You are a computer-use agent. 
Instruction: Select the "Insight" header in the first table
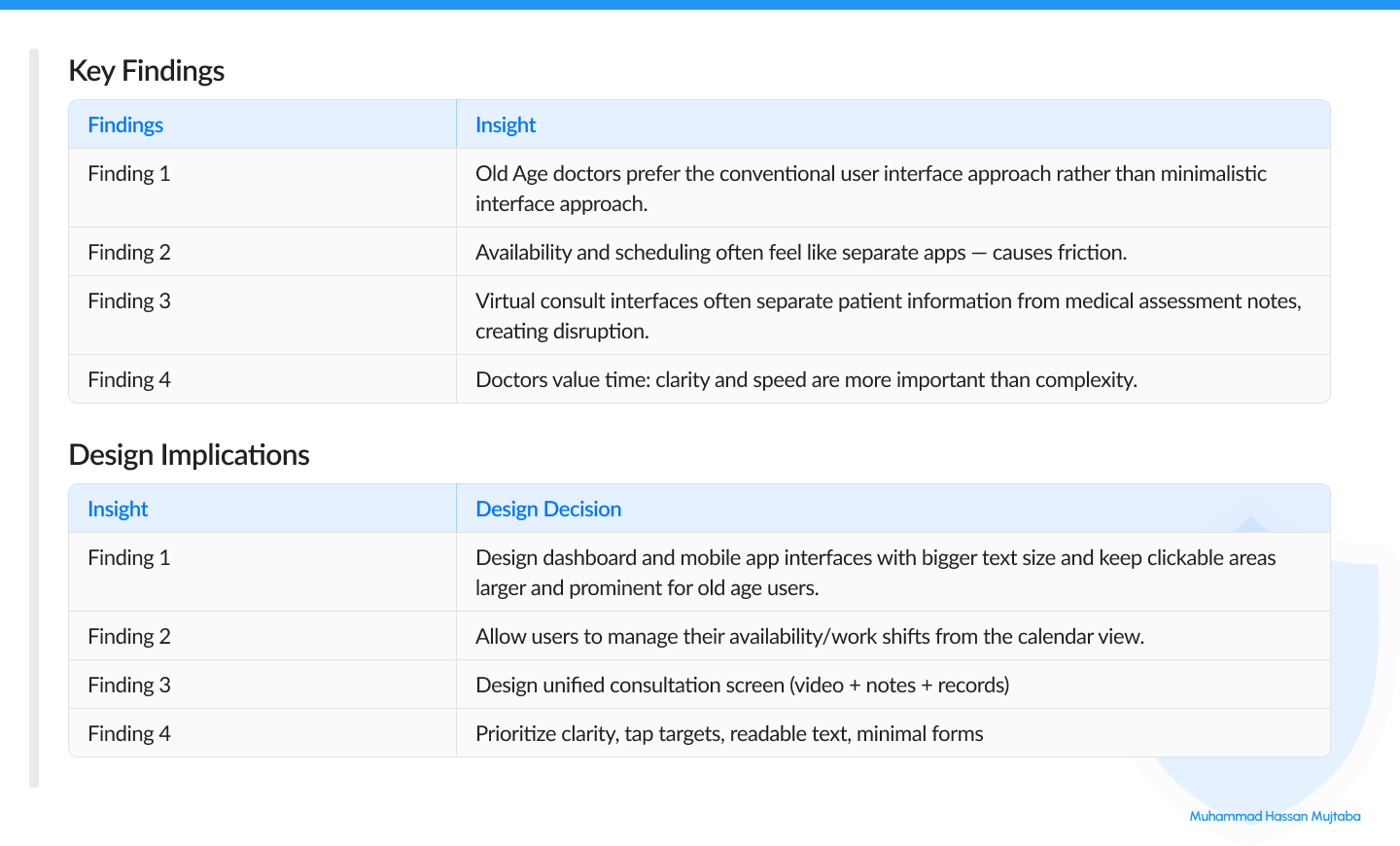[505, 124]
